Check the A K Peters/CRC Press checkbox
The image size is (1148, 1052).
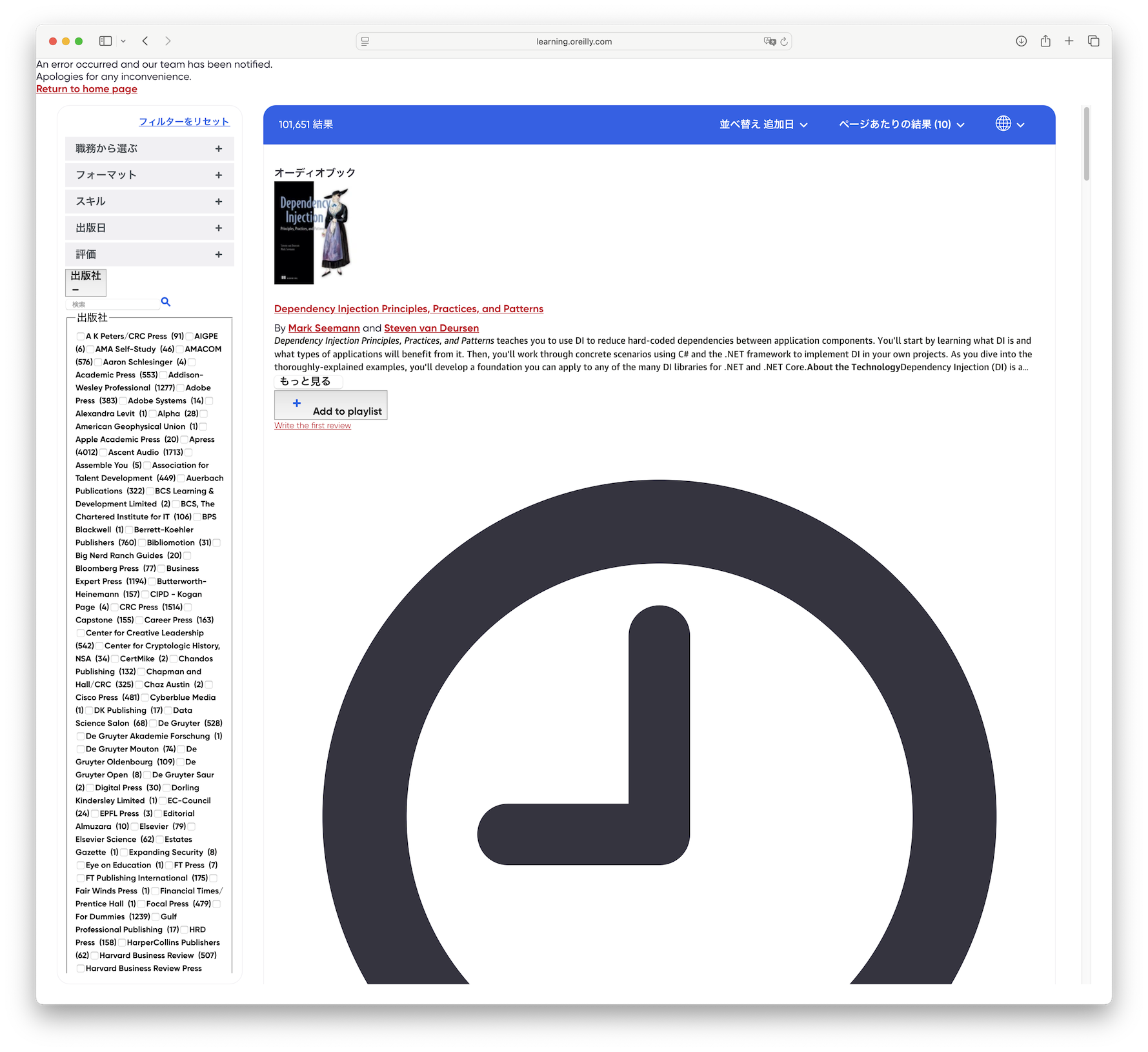(x=81, y=336)
